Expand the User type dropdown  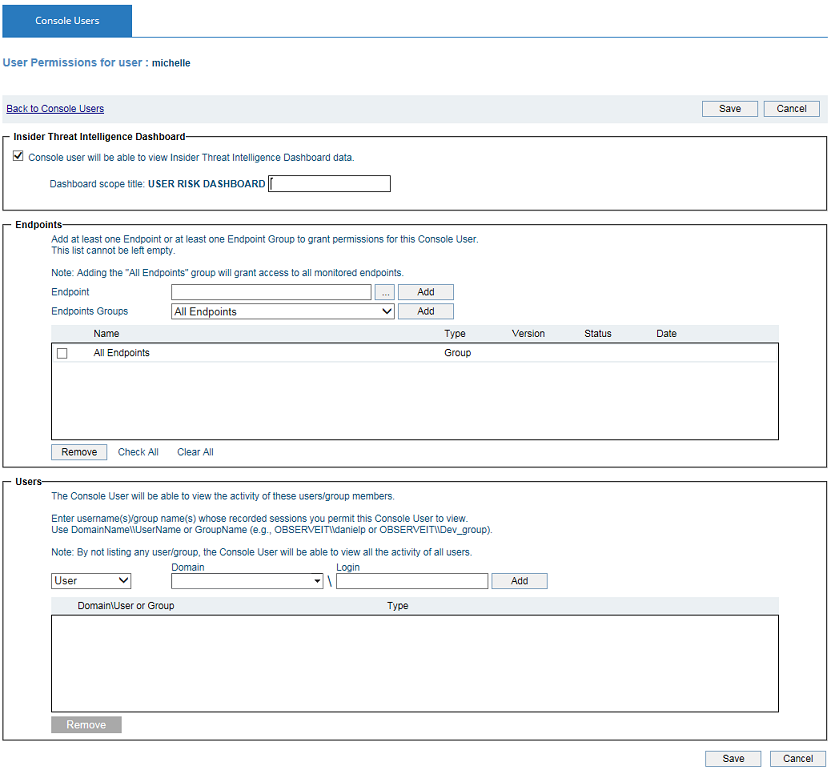tap(91, 580)
